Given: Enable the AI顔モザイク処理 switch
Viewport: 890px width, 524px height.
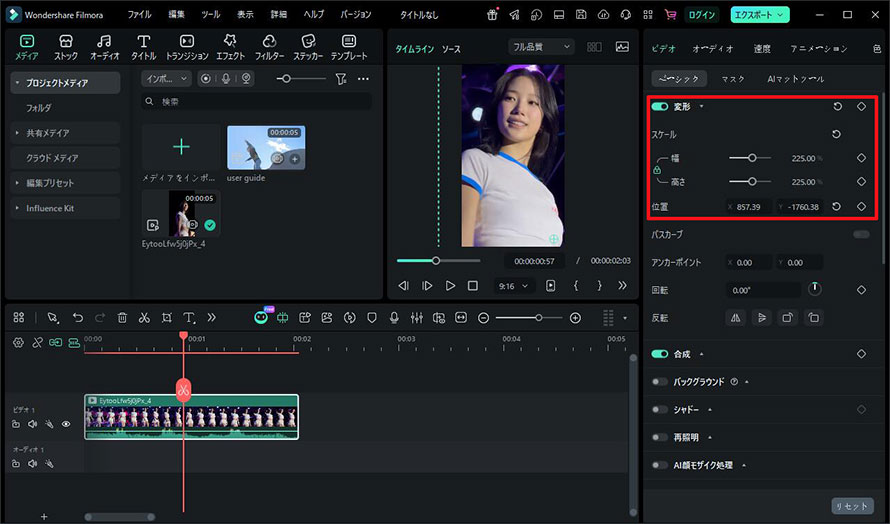Looking at the screenshot, I should click(x=660, y=465).
